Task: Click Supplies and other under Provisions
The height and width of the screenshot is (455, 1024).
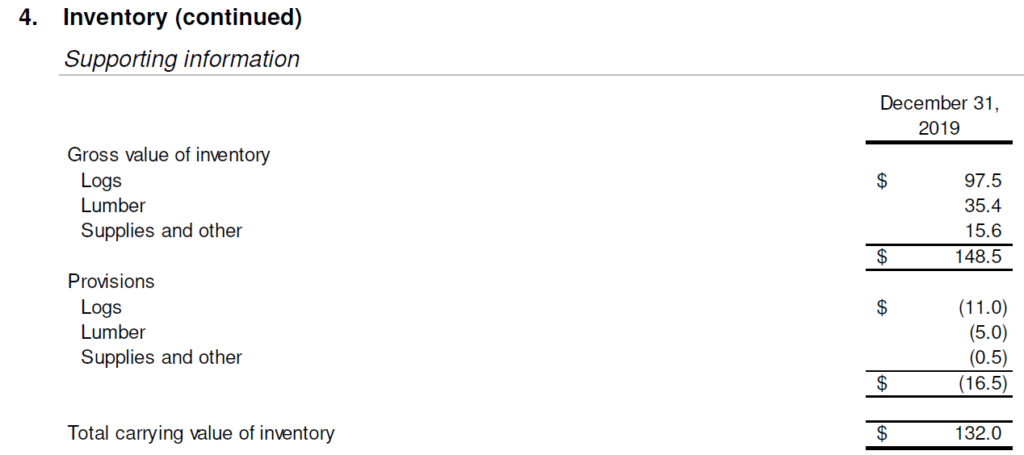Action: [x=161, y=357]
